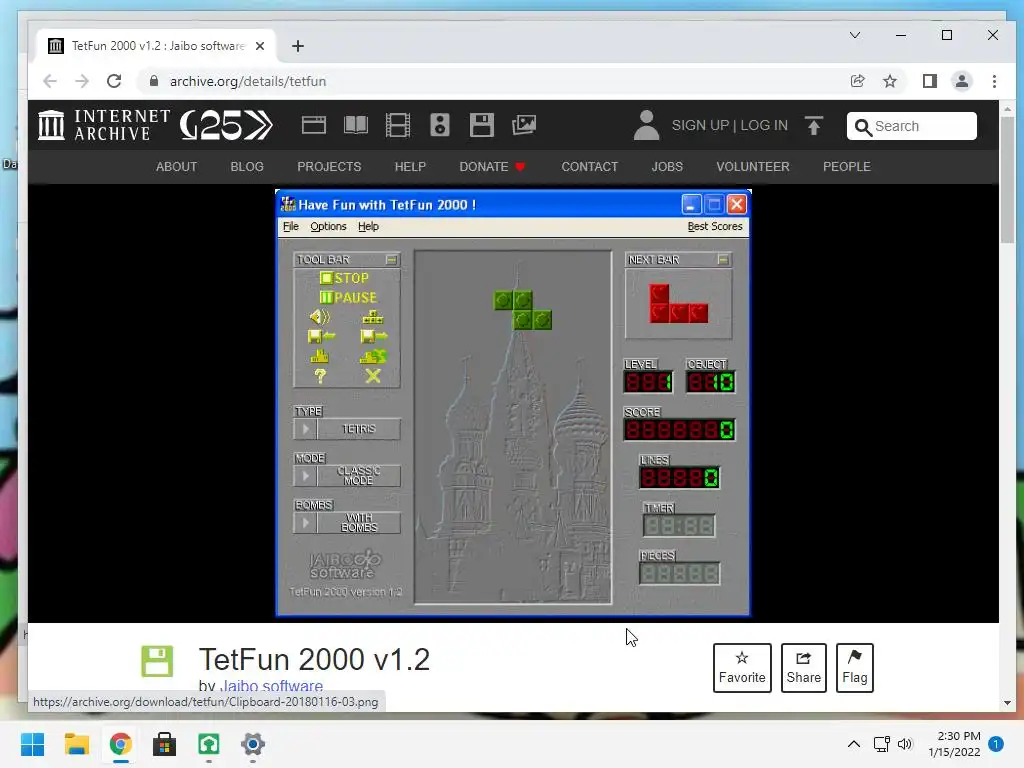Open Best Scores in TetFun menu bar

point(714,227)
